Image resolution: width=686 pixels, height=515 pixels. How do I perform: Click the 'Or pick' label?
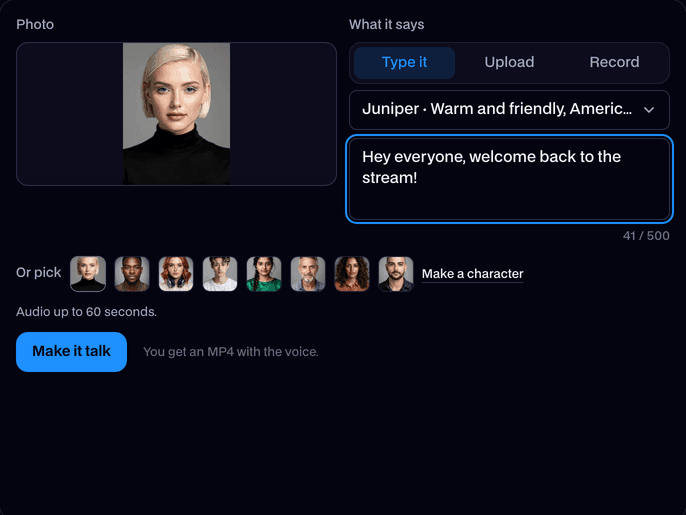[x=38, y=273]
